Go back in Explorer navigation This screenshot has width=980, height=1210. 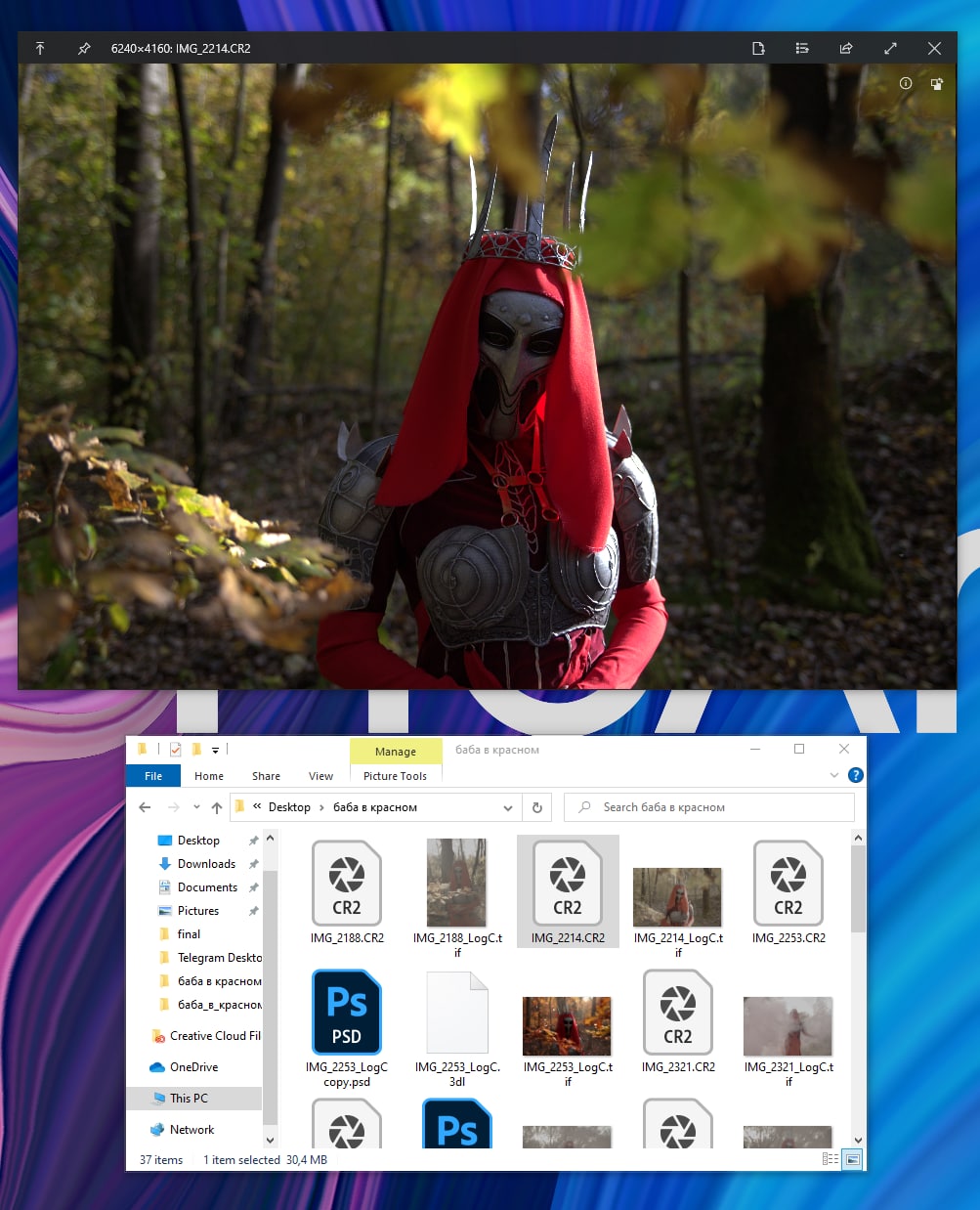point(145,807)
